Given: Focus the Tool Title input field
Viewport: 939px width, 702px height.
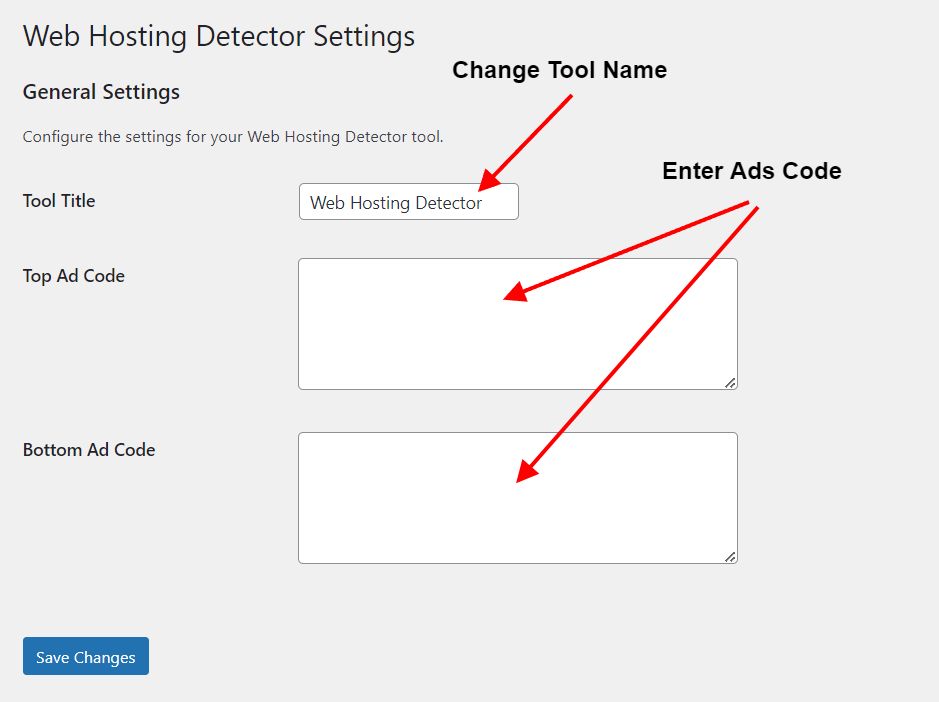Looking at the screenshot, I should (x=408, y=202).
